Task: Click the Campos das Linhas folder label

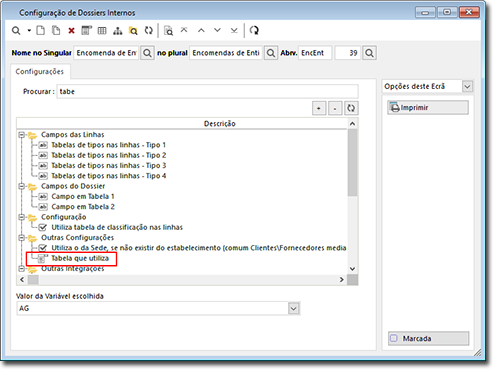Action: [x=72, y=135]
